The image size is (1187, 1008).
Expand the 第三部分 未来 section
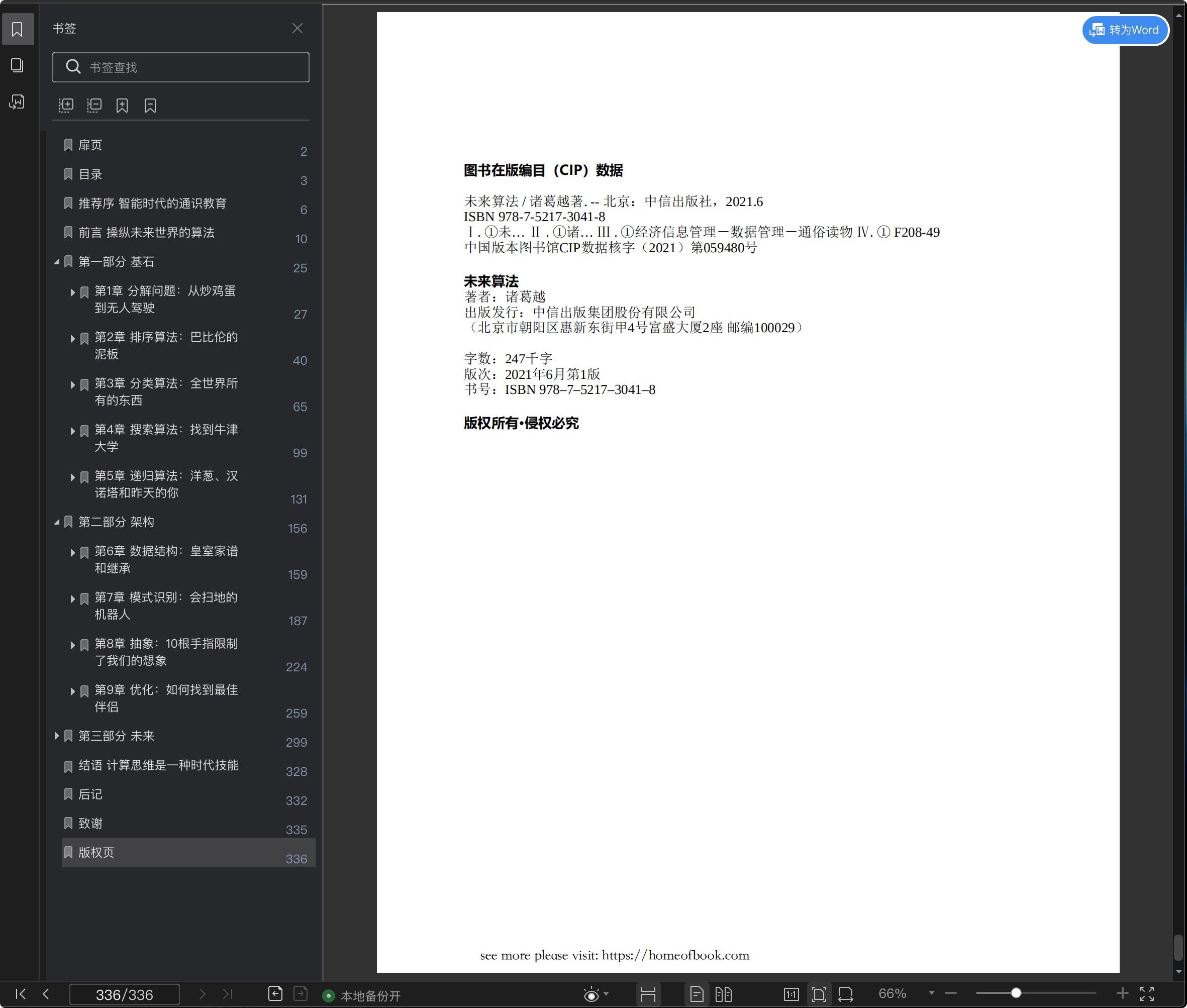(x=57, y=736)
